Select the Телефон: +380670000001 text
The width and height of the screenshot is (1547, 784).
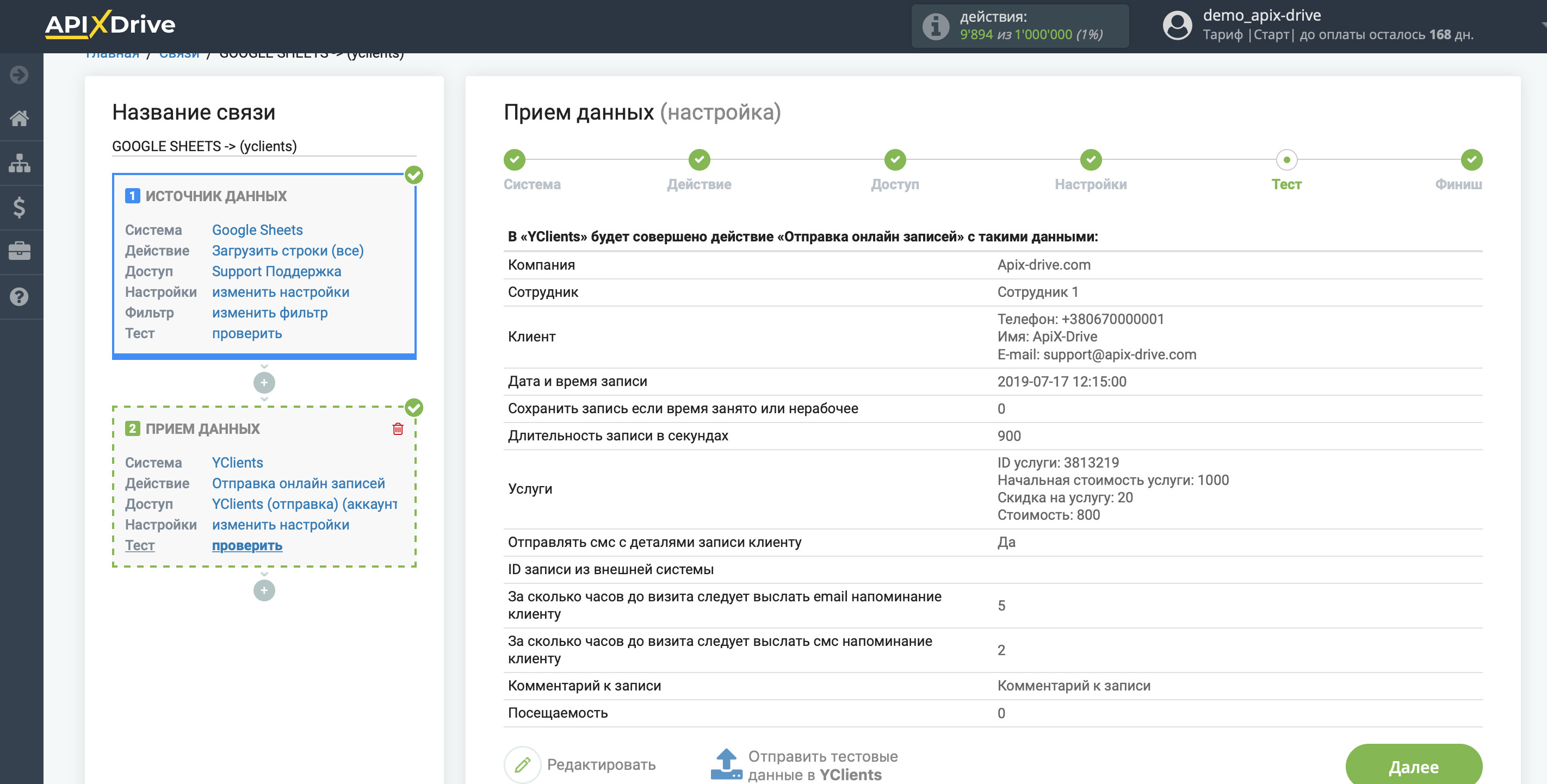point(1080,319)
